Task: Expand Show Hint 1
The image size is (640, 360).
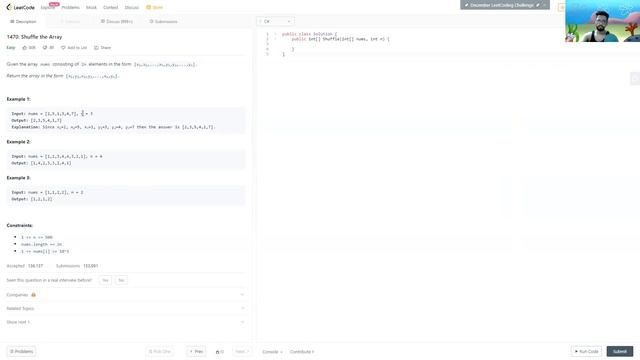Action: (x=125, y=322)
